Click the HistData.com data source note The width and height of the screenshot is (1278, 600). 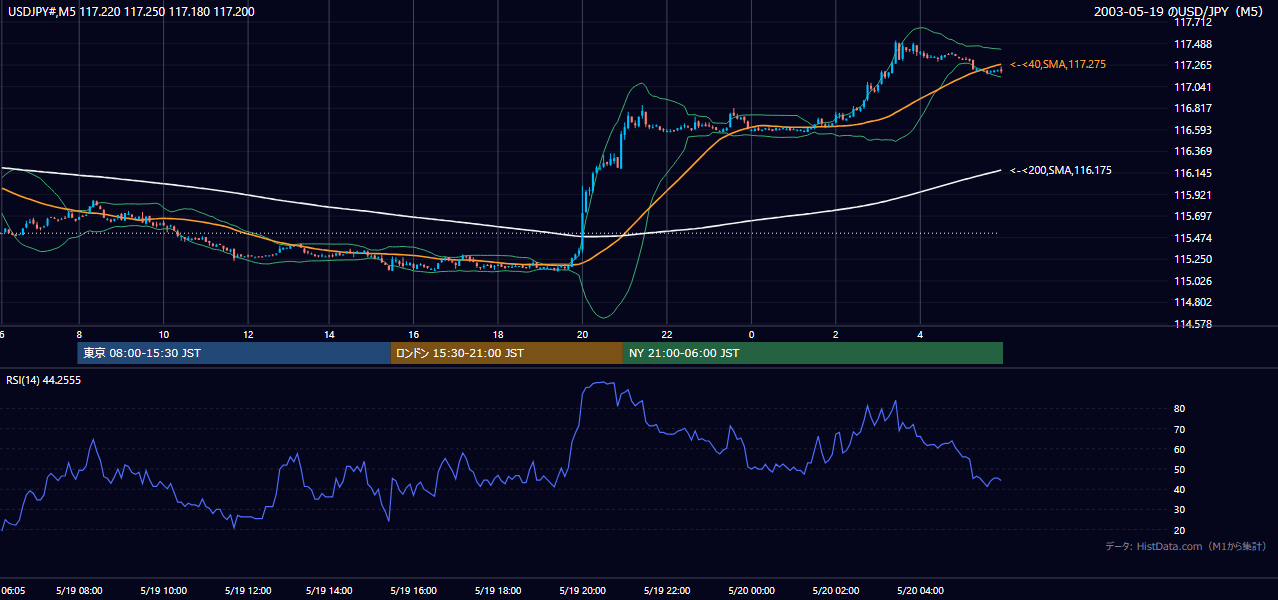click(x=1186, y=546)
